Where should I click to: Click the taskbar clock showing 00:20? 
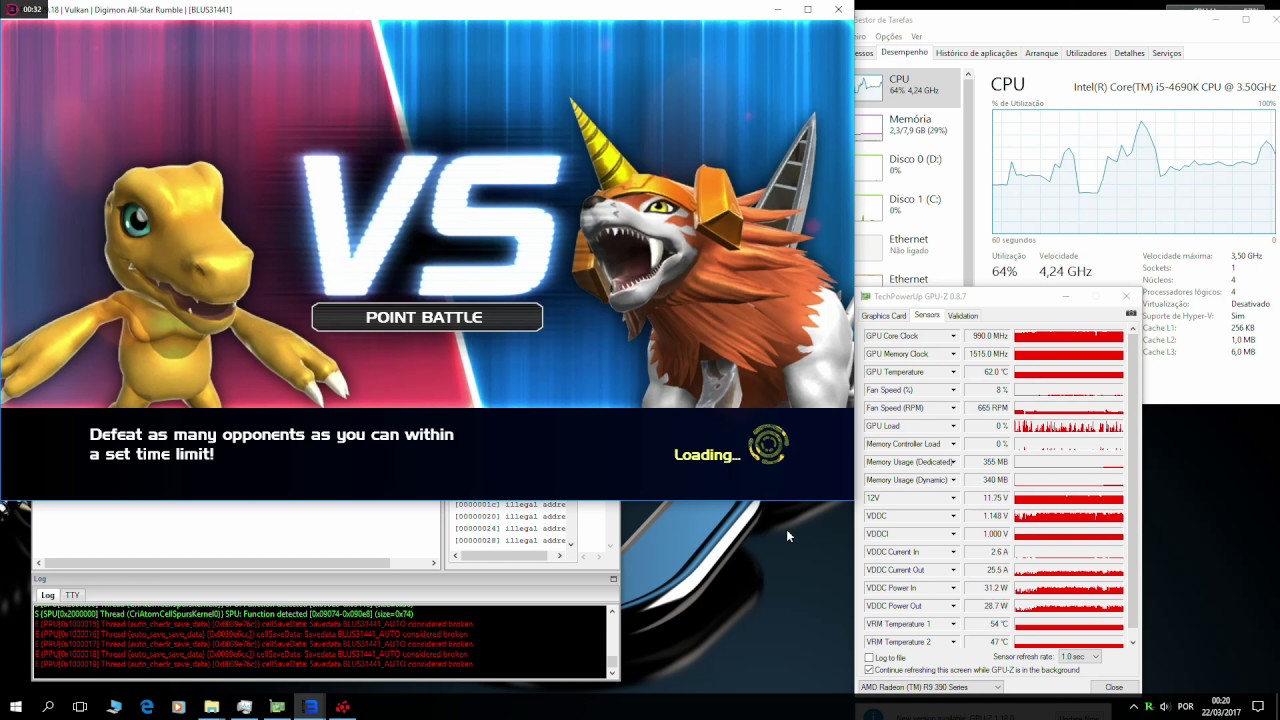point(1220,707)
